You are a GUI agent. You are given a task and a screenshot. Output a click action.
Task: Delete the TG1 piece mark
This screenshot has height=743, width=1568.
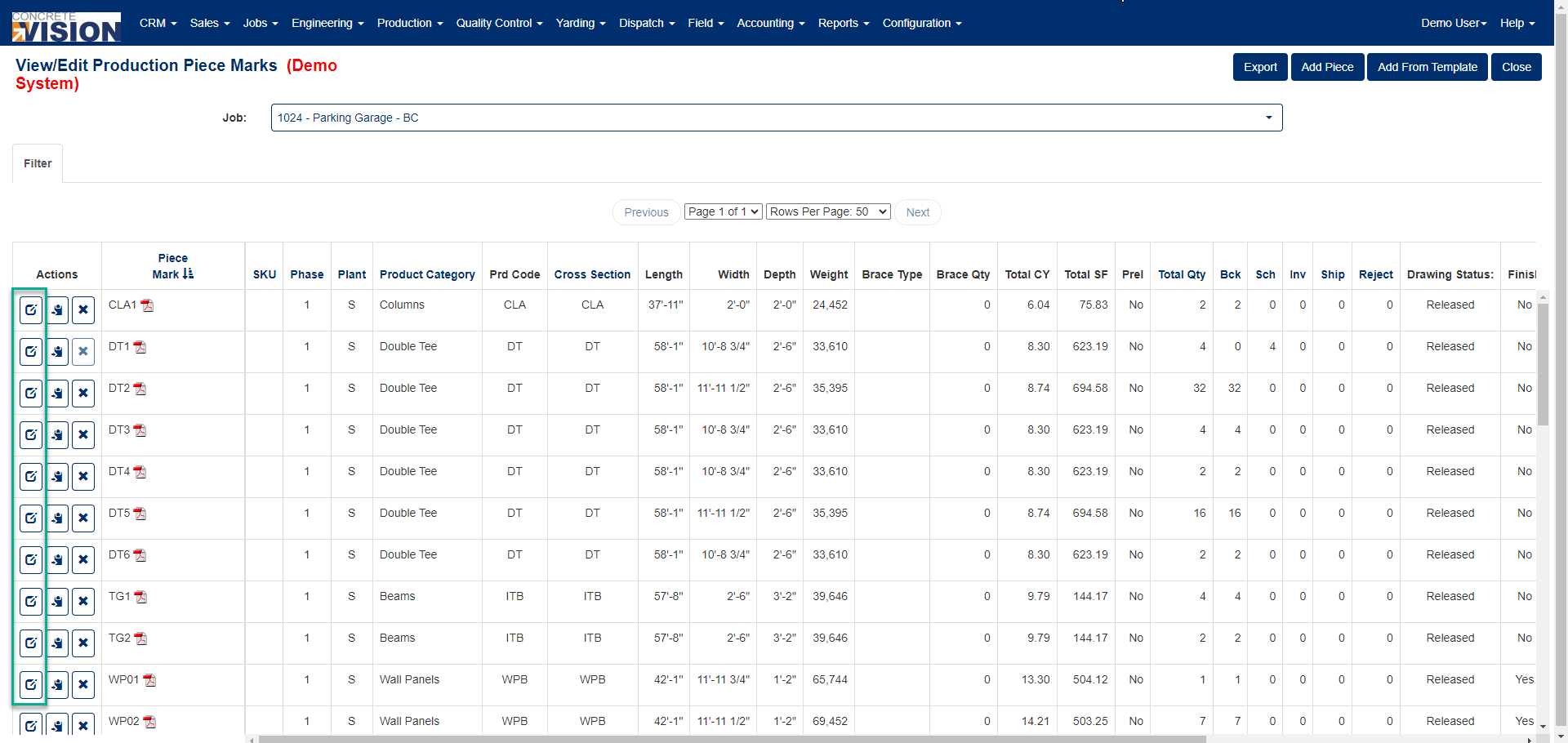click(83, 602)
